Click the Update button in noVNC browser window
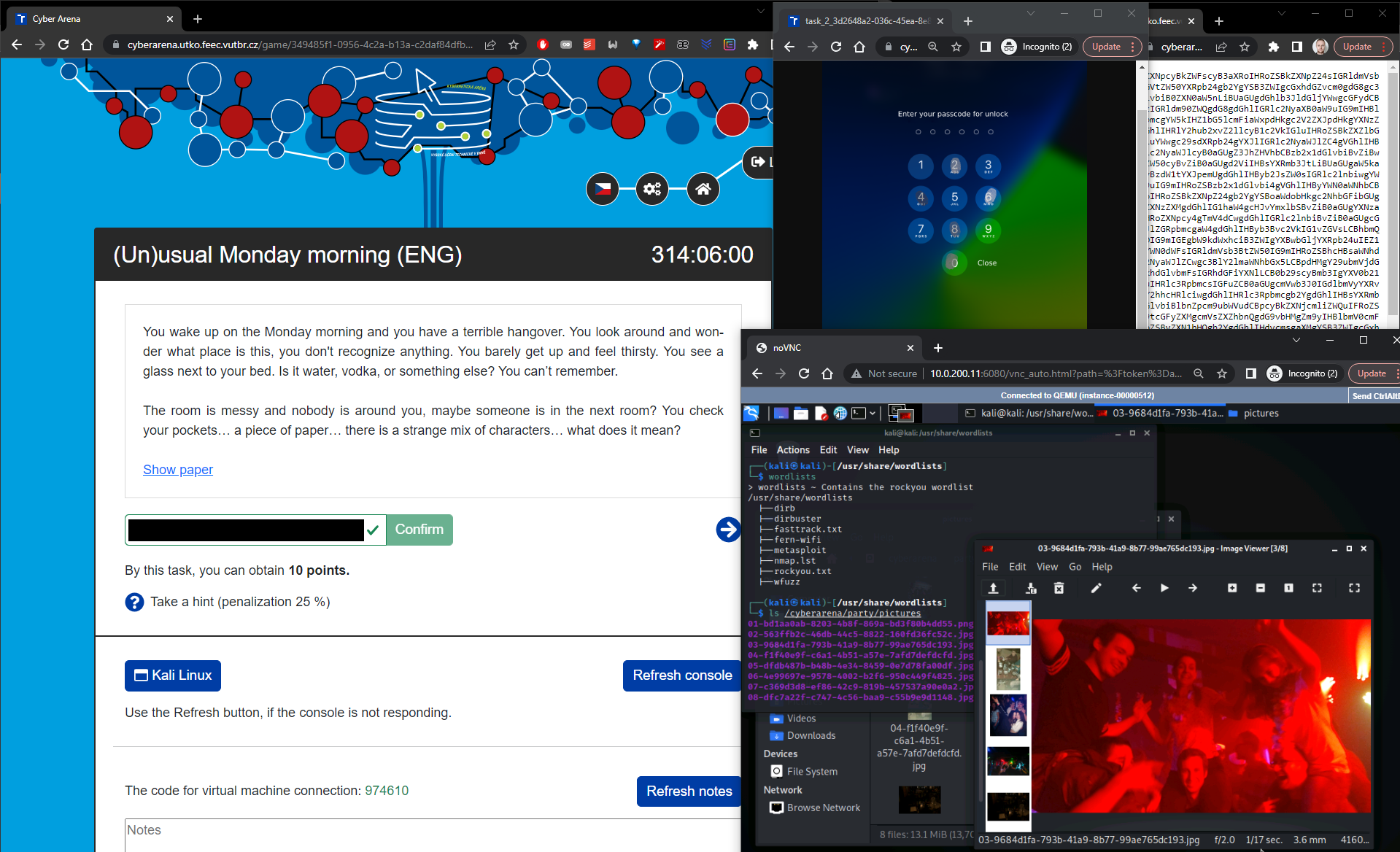Screen dimensions: 1400x852 pyautogui.click(x=1372, y=373)
